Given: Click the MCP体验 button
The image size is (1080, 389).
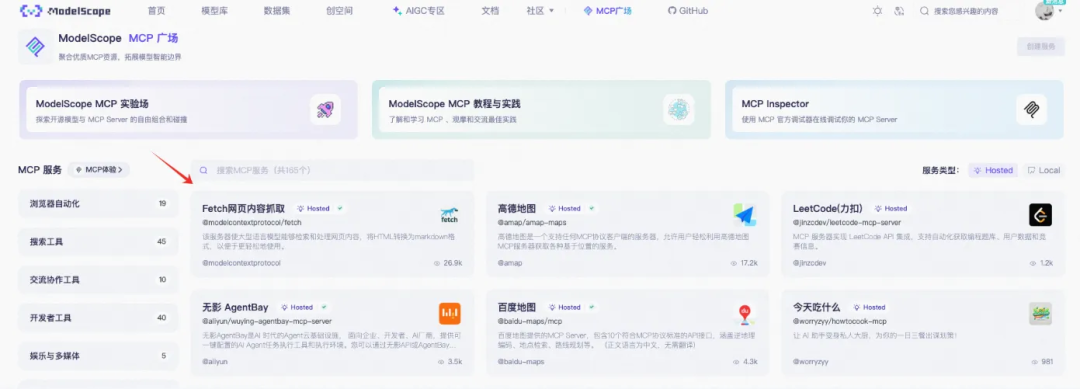Looking at the screenshot, I should coord(99,169).
